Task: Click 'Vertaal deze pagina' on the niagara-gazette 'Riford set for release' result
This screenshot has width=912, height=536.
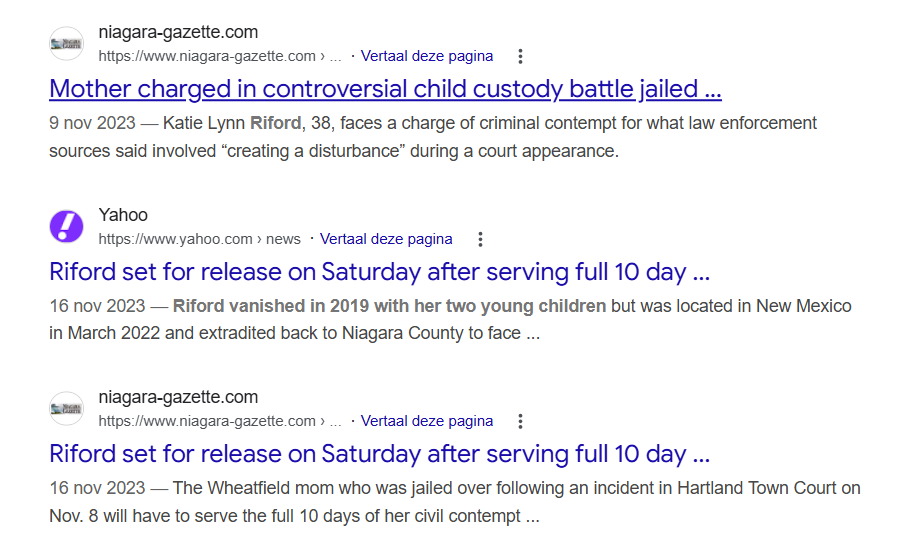Action: coord(427,421)
